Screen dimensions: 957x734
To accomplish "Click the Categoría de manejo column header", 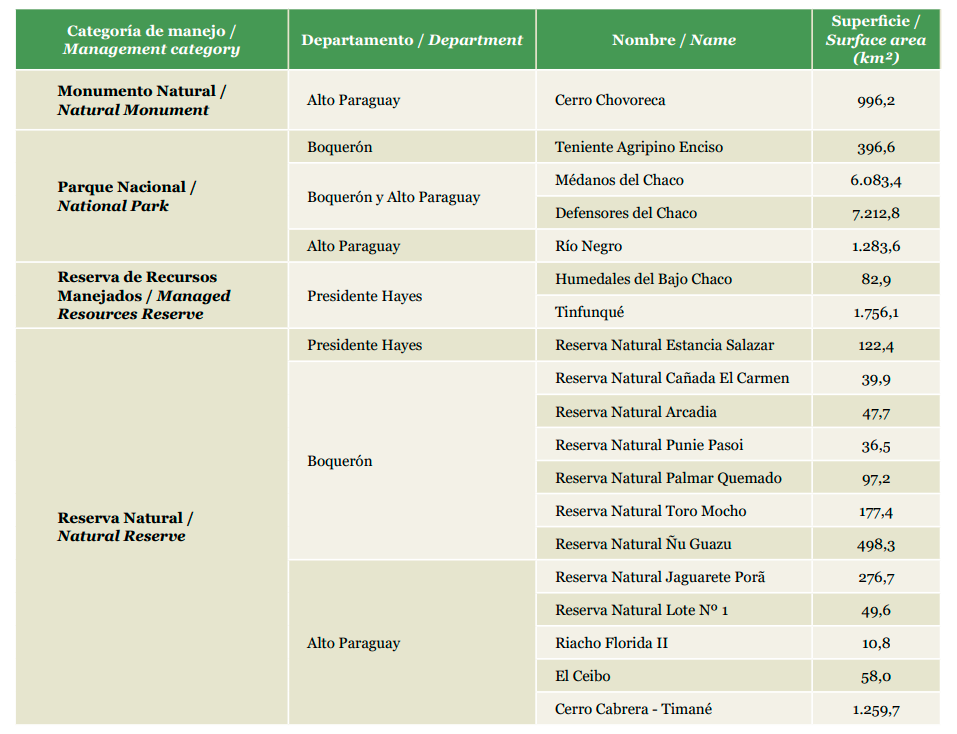I will tap(152, 40).
